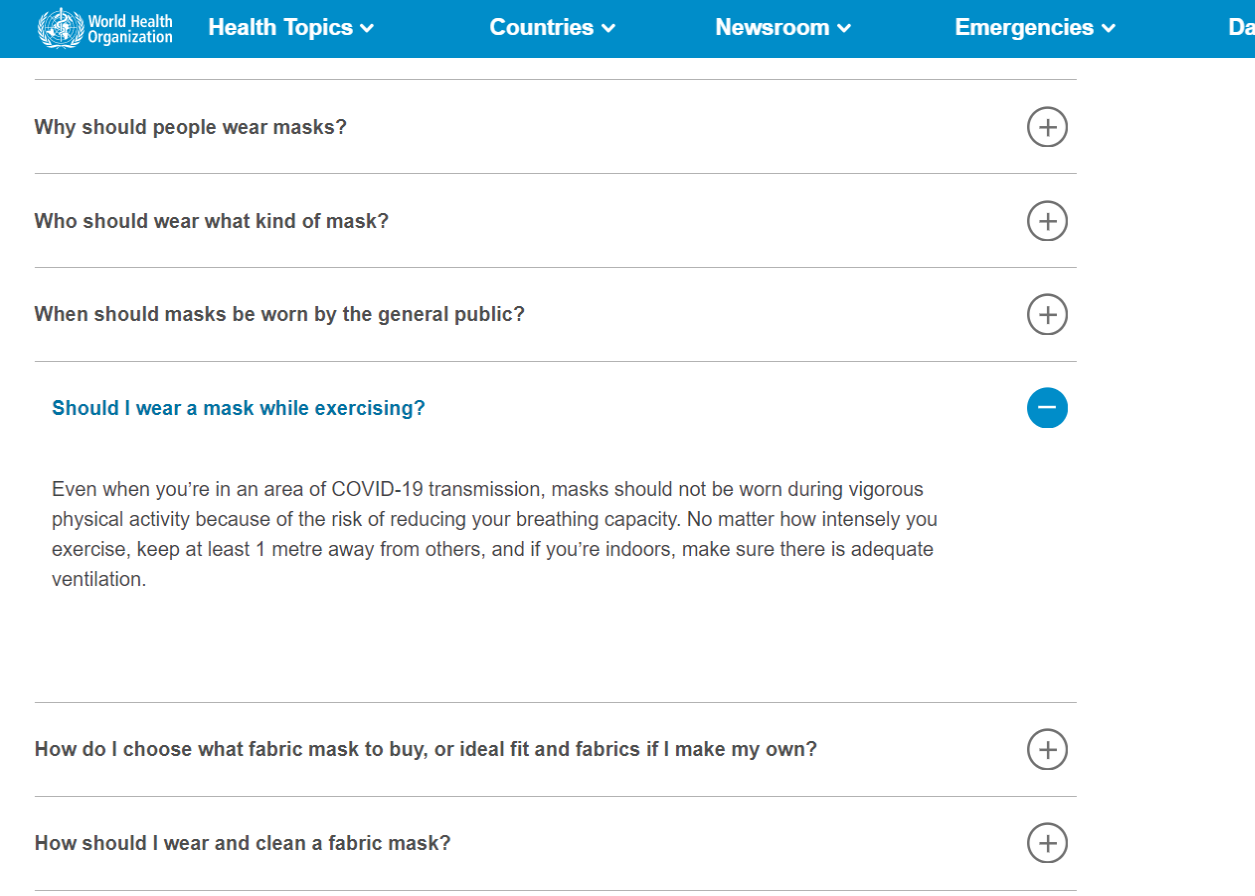1255x896 pixels.
Task: Open the Newsroom dropdown chevron
Action: [844, 29]
